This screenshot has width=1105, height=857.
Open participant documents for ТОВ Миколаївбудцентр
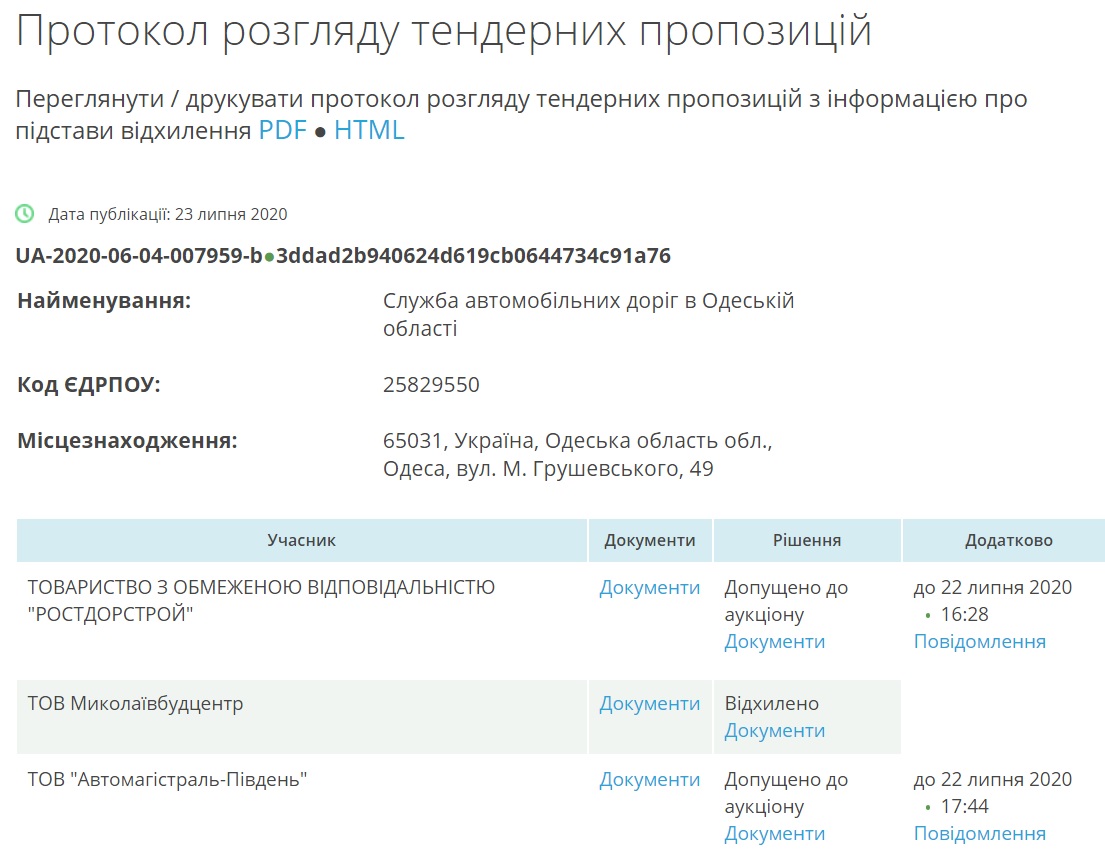[649, 704]
